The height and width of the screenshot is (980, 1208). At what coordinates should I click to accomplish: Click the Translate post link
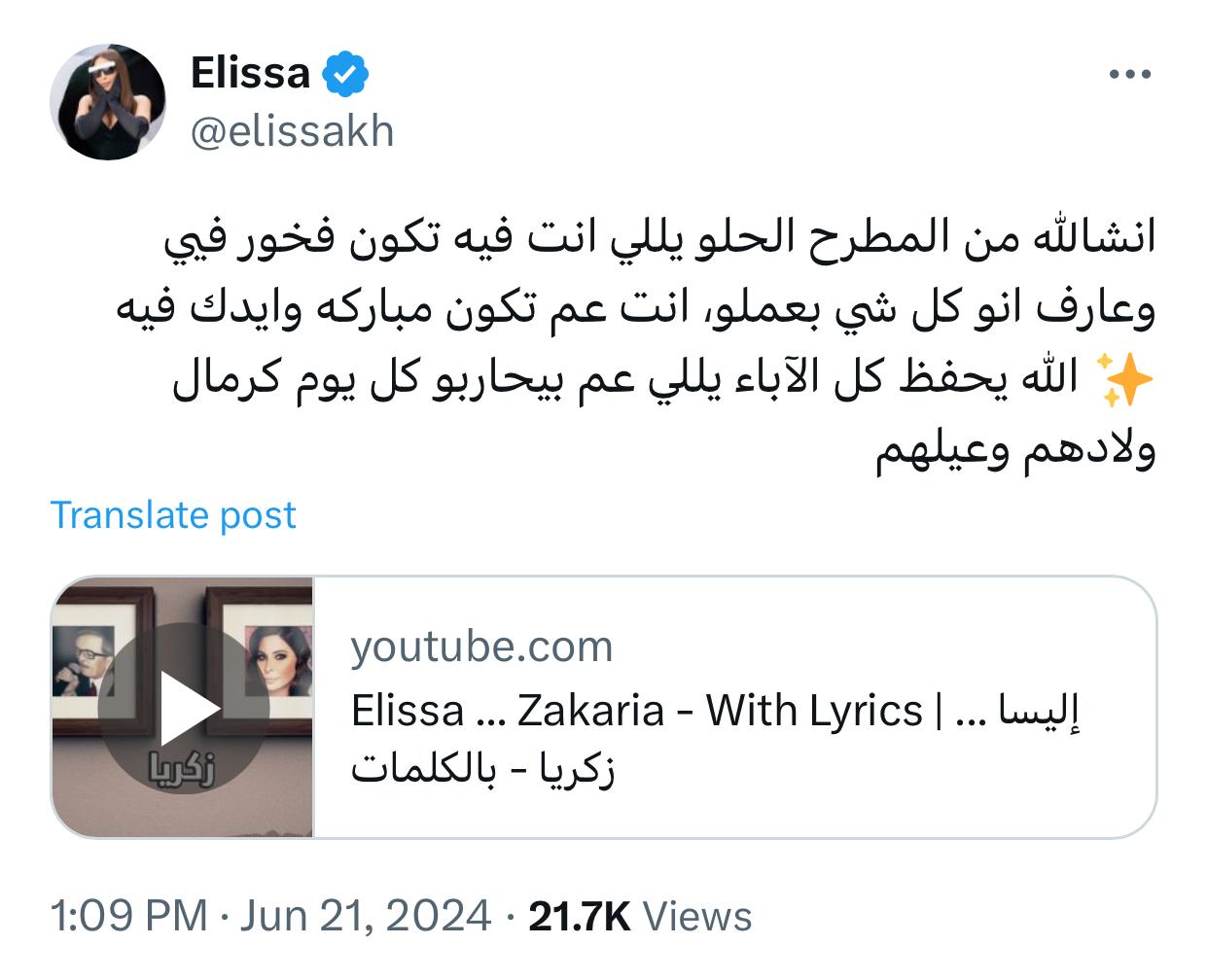[x=173, y=515]
